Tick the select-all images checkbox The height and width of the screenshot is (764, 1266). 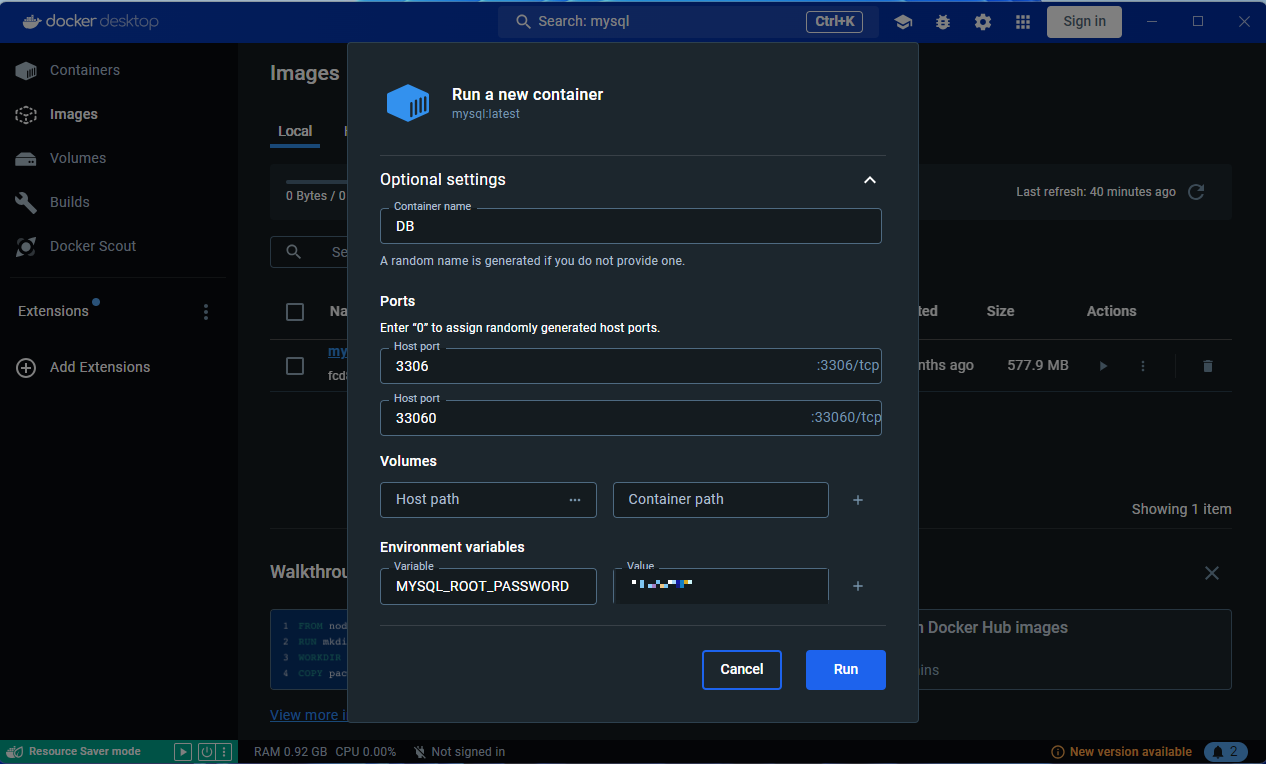[x=295, y=312]
